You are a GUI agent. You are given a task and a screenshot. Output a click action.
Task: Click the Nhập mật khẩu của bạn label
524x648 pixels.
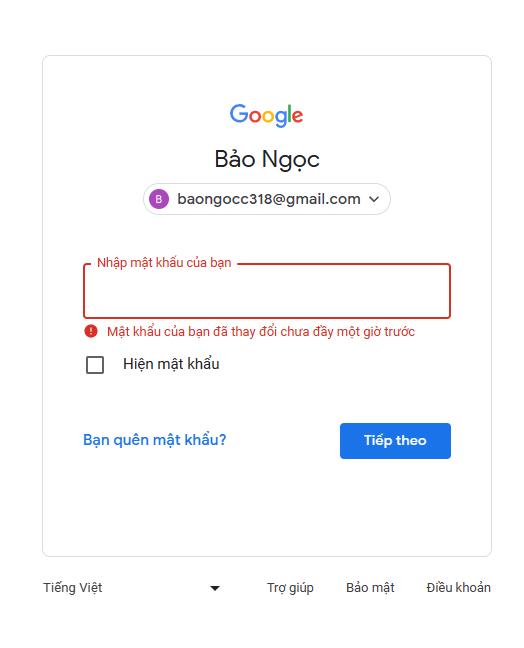coord(164,263)
